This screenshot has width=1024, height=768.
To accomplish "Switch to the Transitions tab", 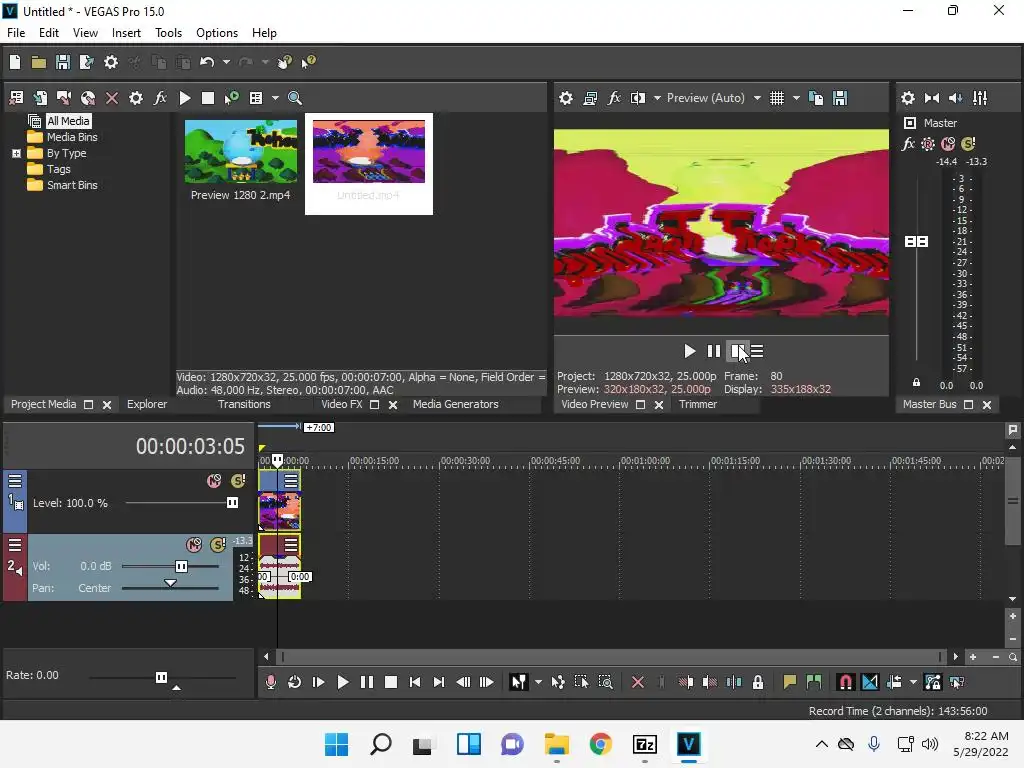I will coord(244,404).
